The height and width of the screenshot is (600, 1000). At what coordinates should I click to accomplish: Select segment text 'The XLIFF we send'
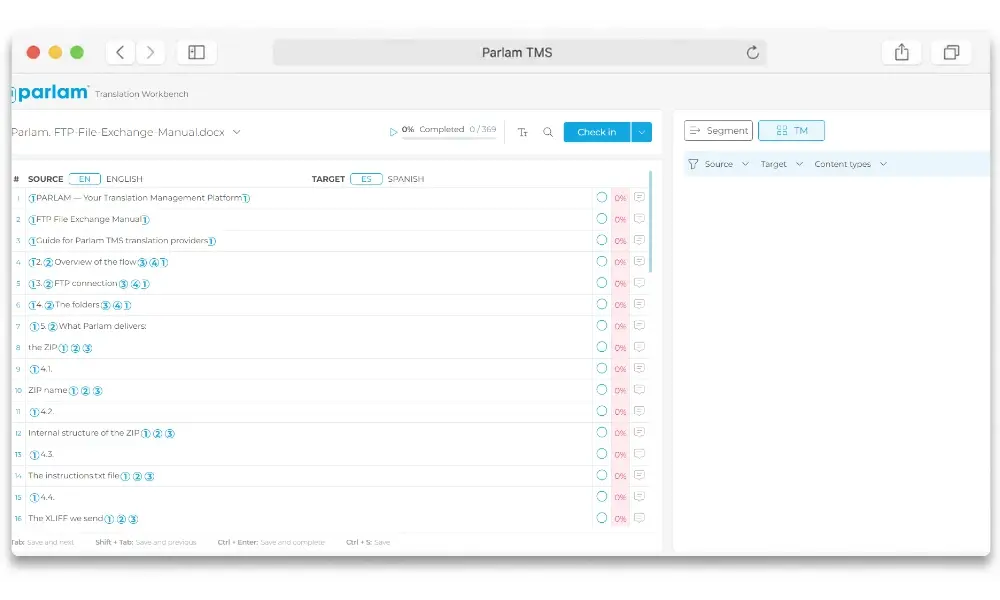[66, 518]
